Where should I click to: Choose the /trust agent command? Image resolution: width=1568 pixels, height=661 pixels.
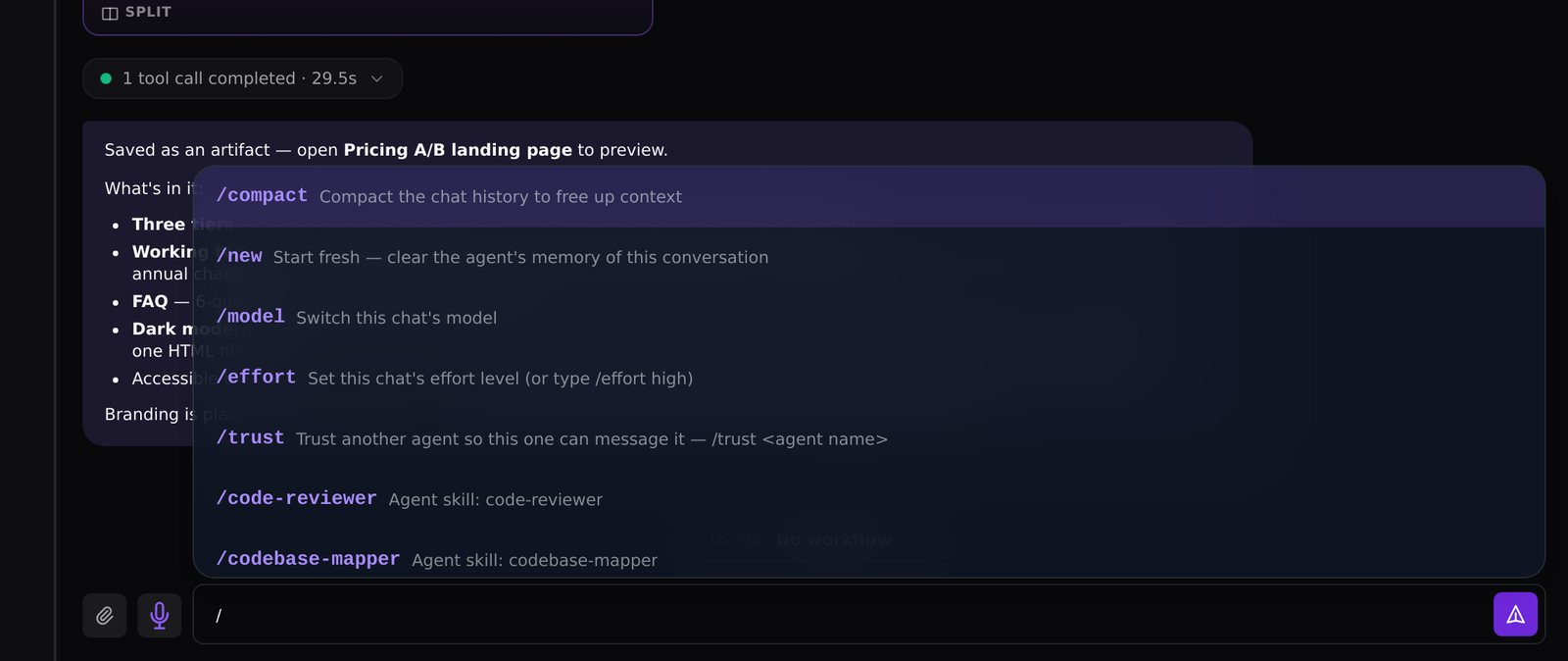(868, 438)
